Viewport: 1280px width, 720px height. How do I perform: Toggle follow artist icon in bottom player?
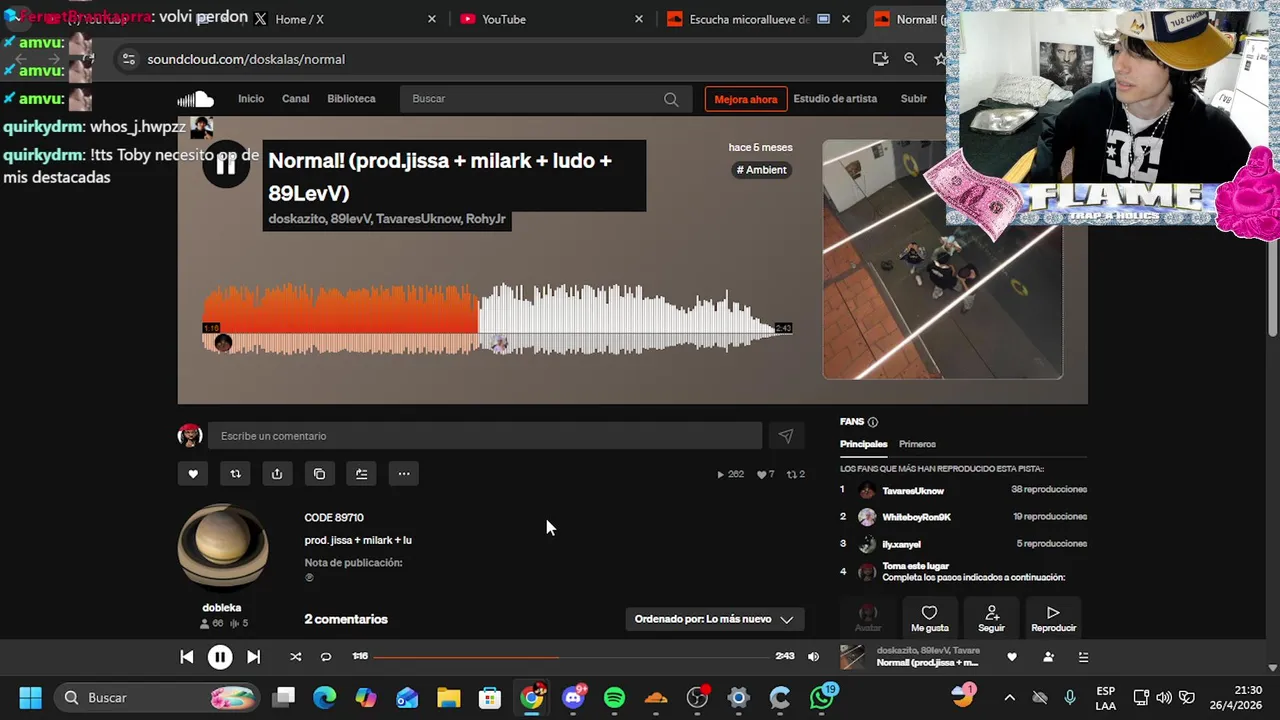(1048, 657)
